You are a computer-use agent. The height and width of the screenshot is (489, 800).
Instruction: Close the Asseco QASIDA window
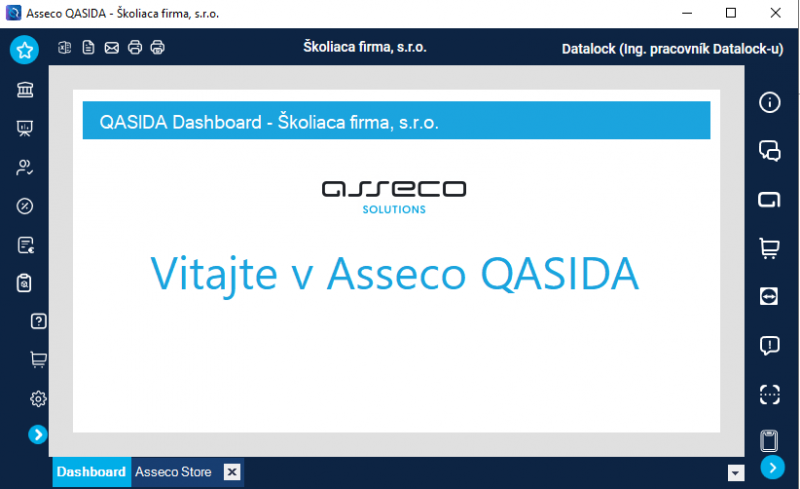[x=776, y=13]
